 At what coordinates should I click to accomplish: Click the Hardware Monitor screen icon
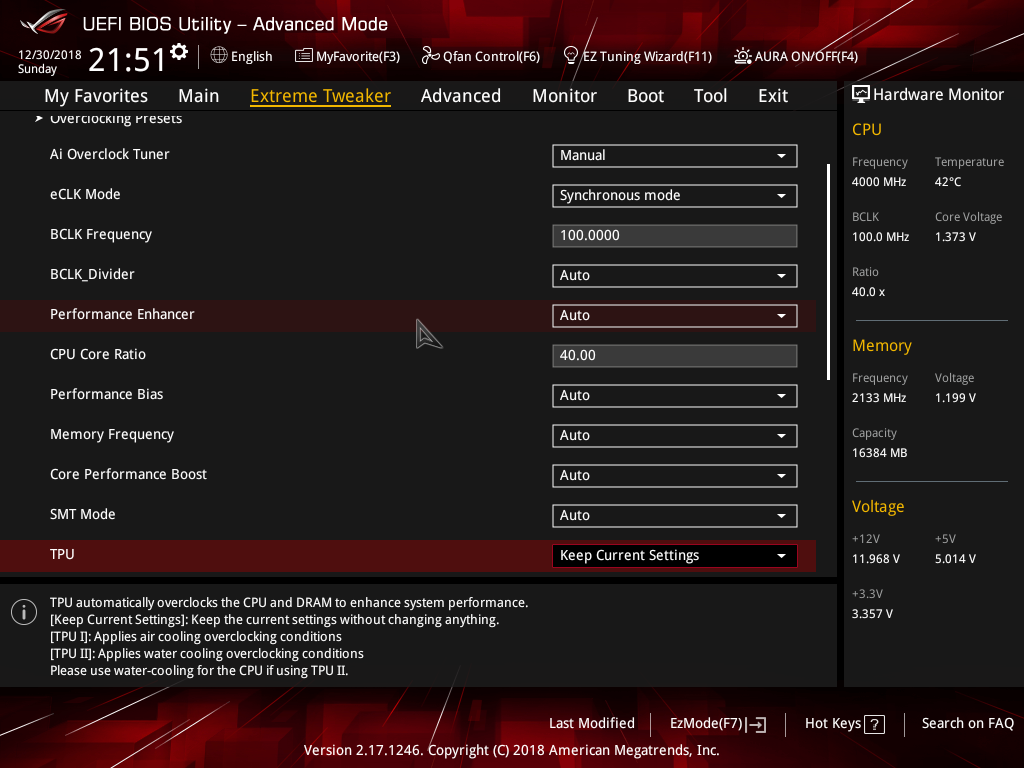861,95
